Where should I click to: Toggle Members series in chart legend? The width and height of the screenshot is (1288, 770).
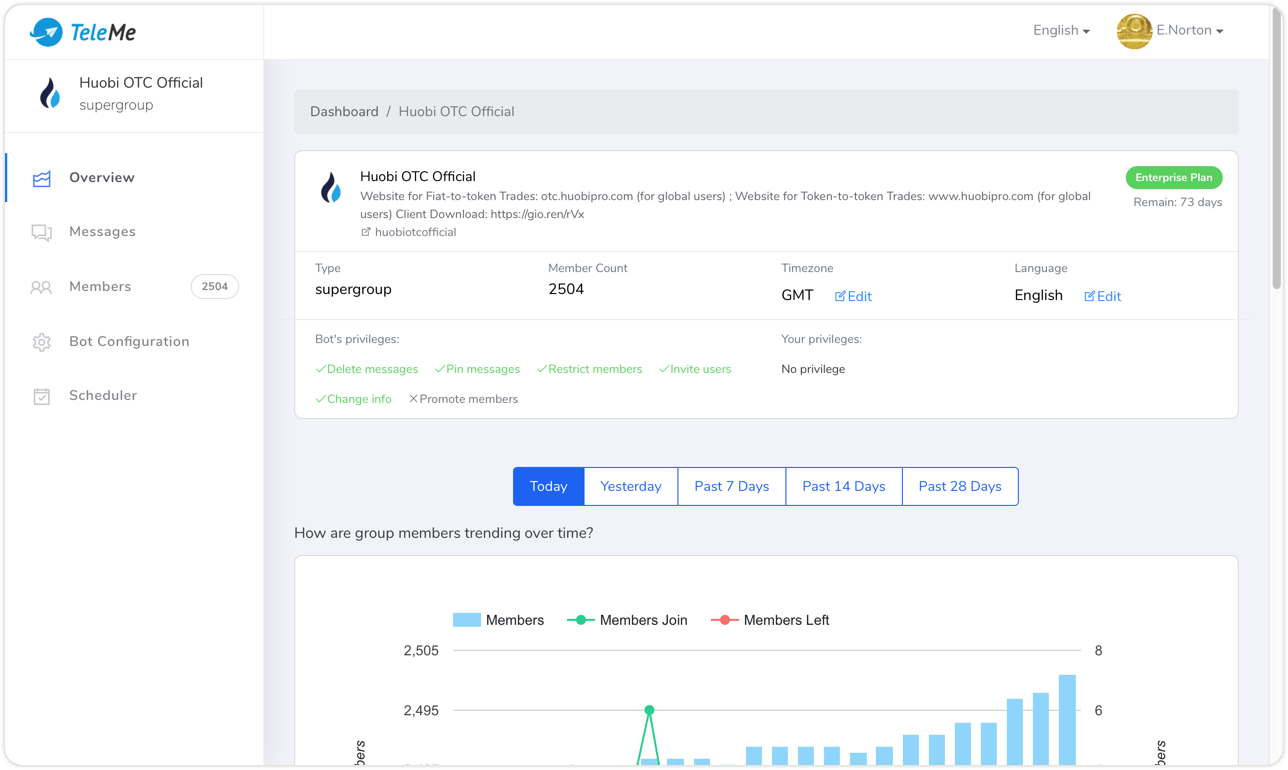(498, 620)
